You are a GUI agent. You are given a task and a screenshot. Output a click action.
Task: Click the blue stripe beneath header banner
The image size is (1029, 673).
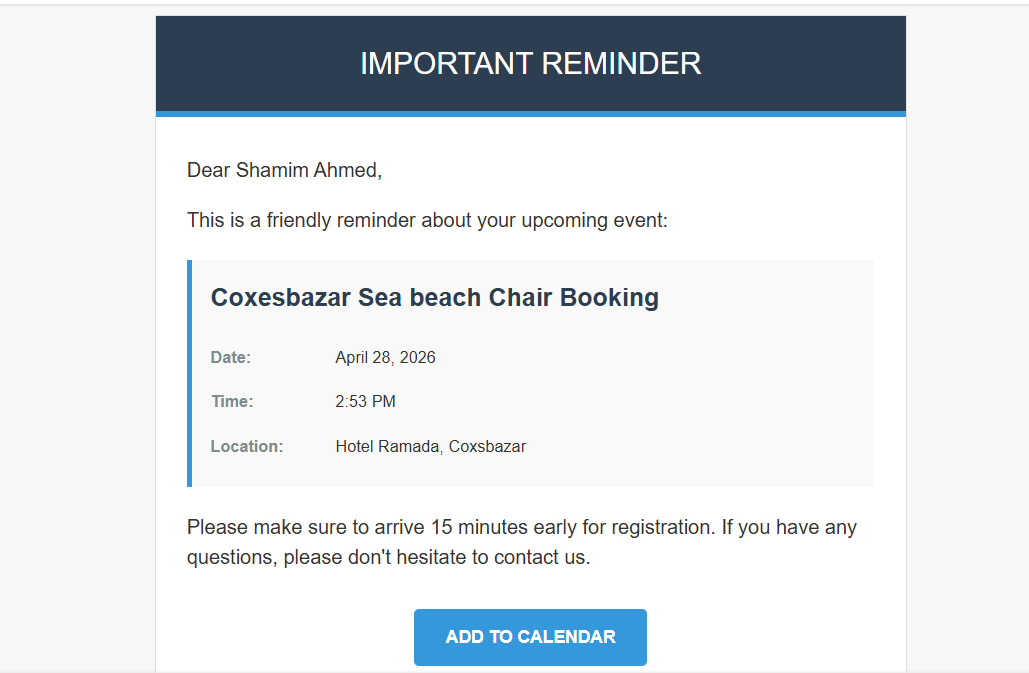(x=530, y=114)
